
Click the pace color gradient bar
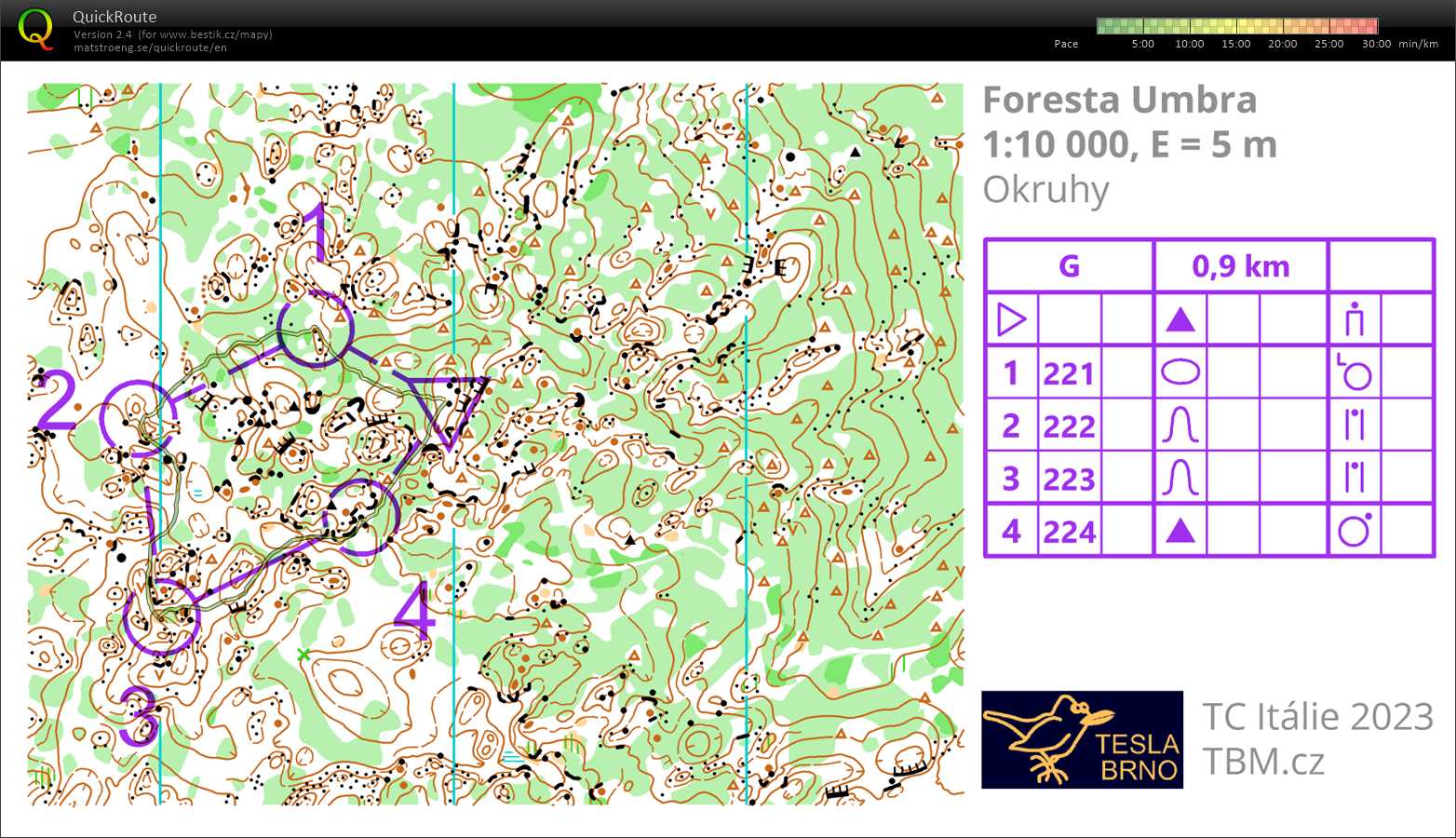1238,25
